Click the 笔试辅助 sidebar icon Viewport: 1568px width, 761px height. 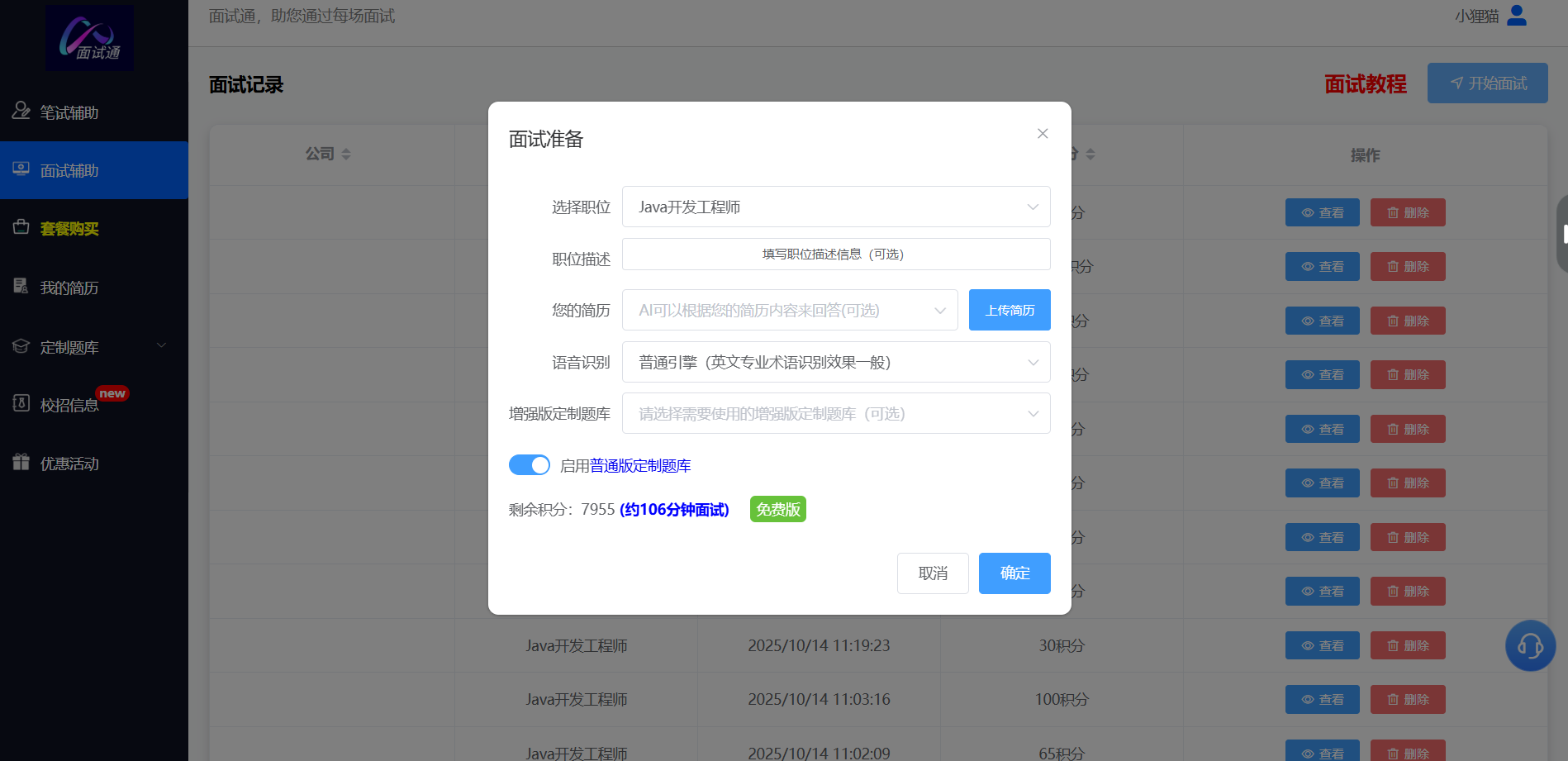pos(21,110)
